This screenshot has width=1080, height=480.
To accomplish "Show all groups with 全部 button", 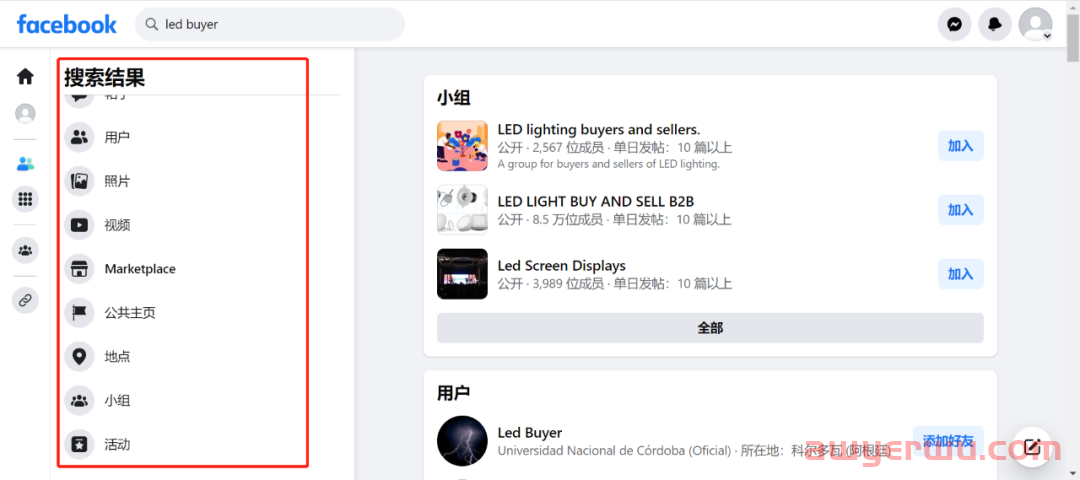I will tap(710, 328).
